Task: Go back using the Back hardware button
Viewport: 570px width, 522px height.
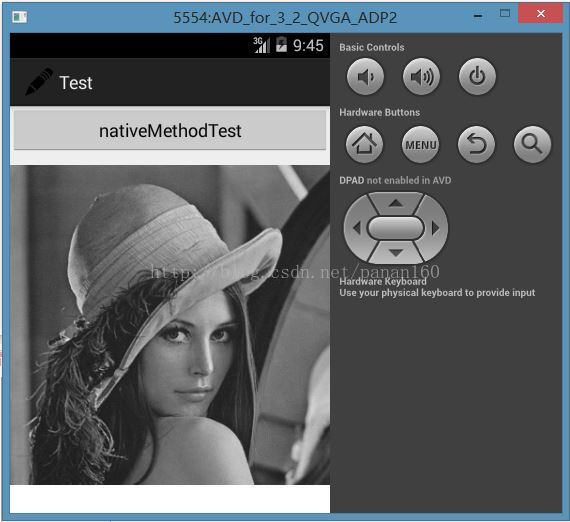Action: [x=476, y=144]
